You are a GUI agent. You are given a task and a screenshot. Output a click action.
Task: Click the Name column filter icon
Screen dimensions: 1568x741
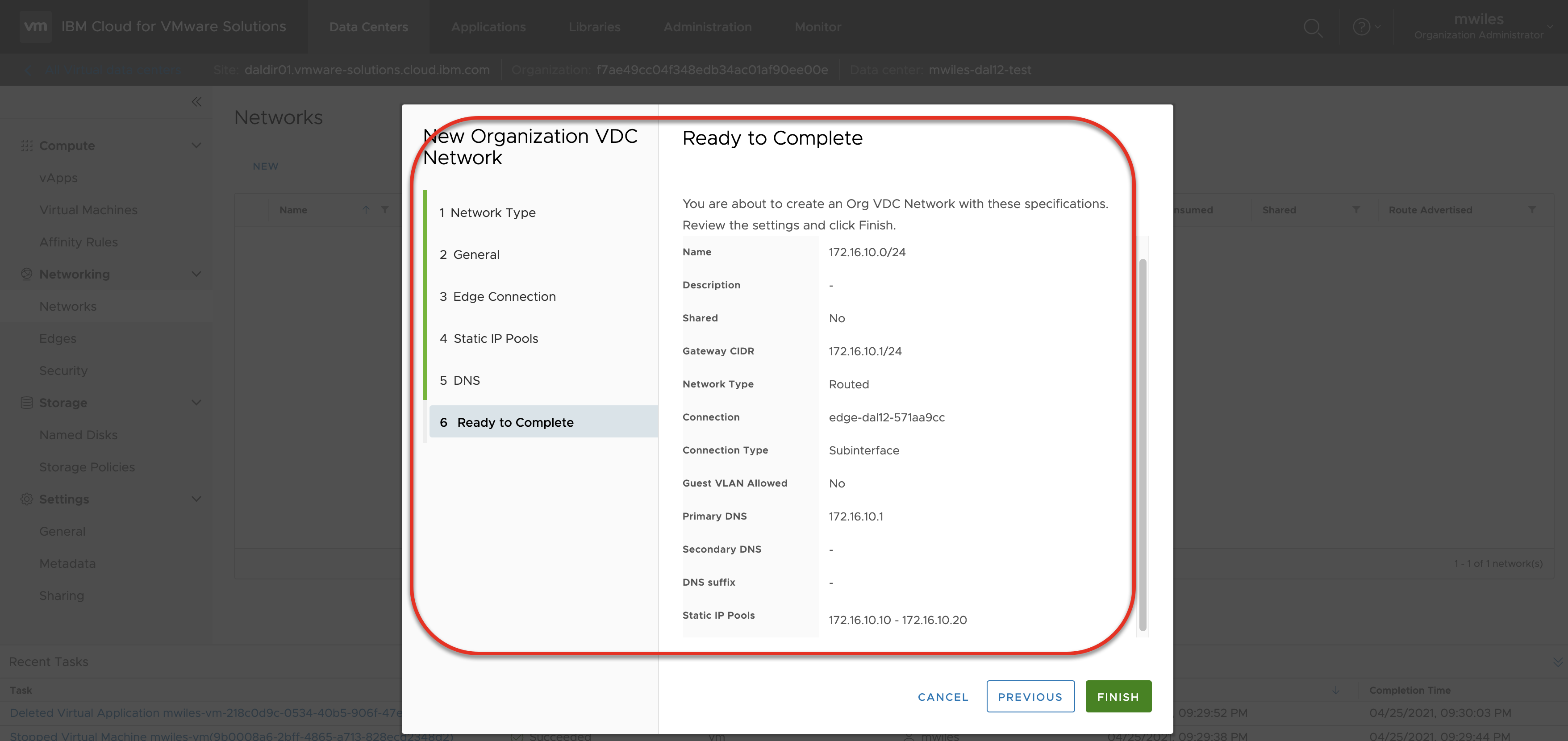coord(385,210)
